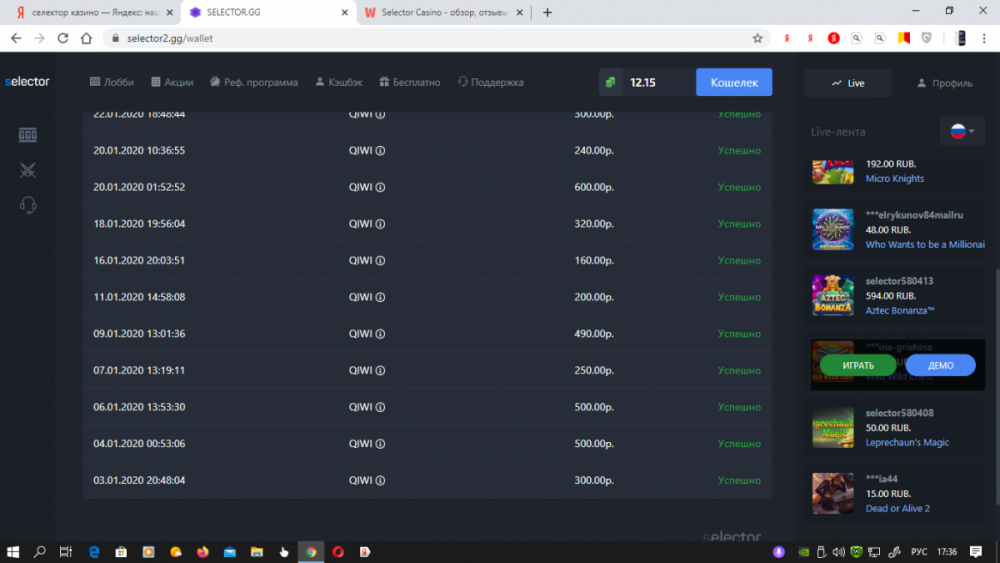1000x563 pixels.
Task: Open the Лобби menu item
Action: pos(111,82)
